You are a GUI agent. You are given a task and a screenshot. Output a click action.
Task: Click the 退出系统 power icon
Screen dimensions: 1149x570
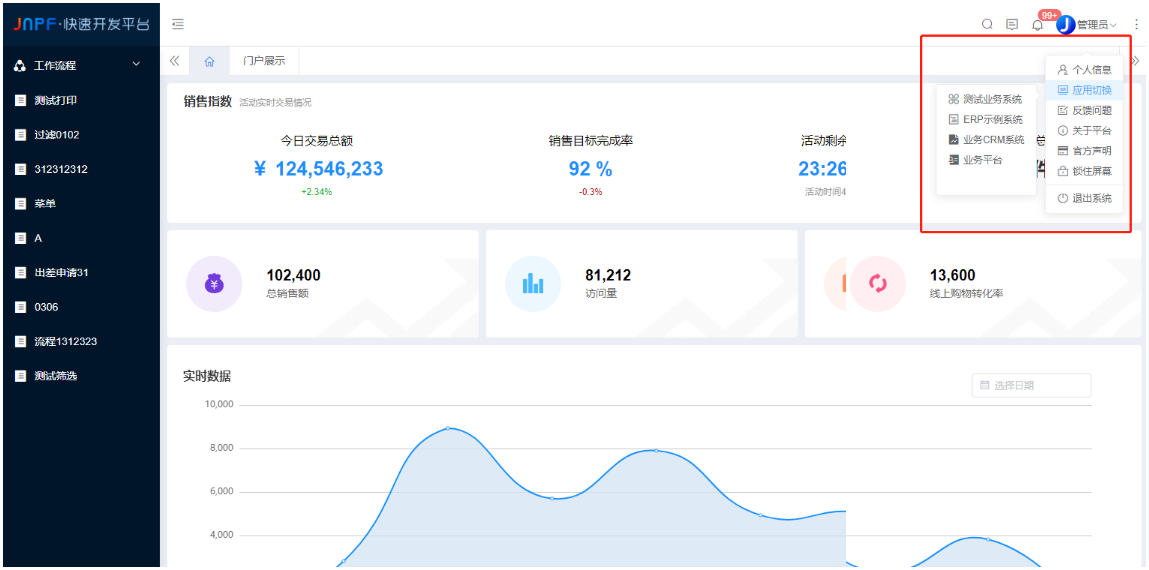[x=1063, y=199]
